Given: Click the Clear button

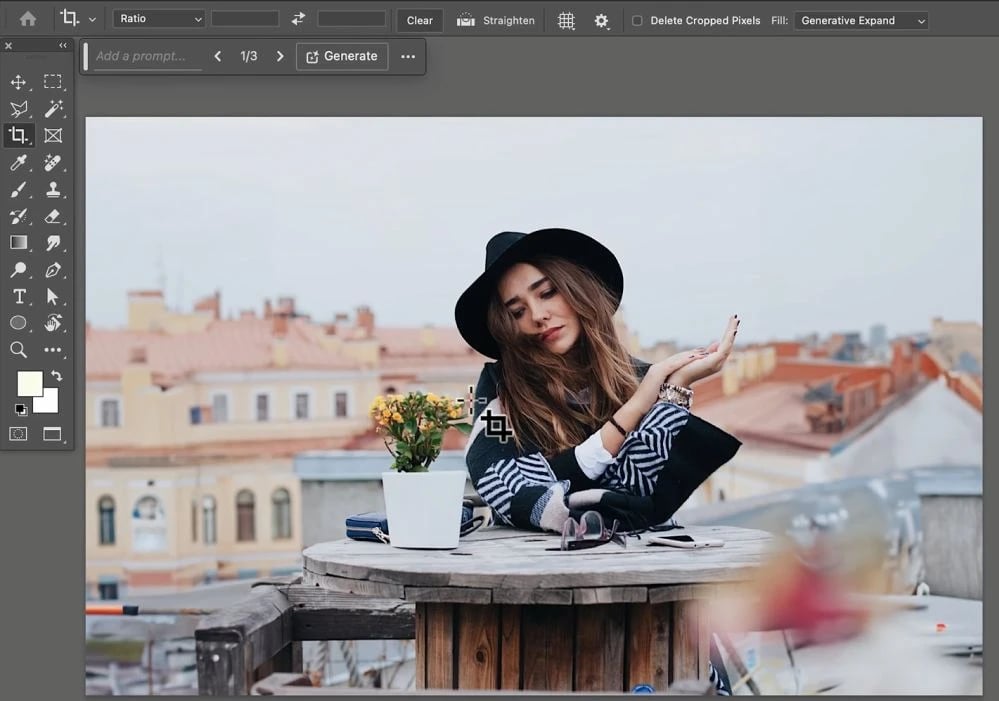Looking at the screenshot, I should pos(419,20).
